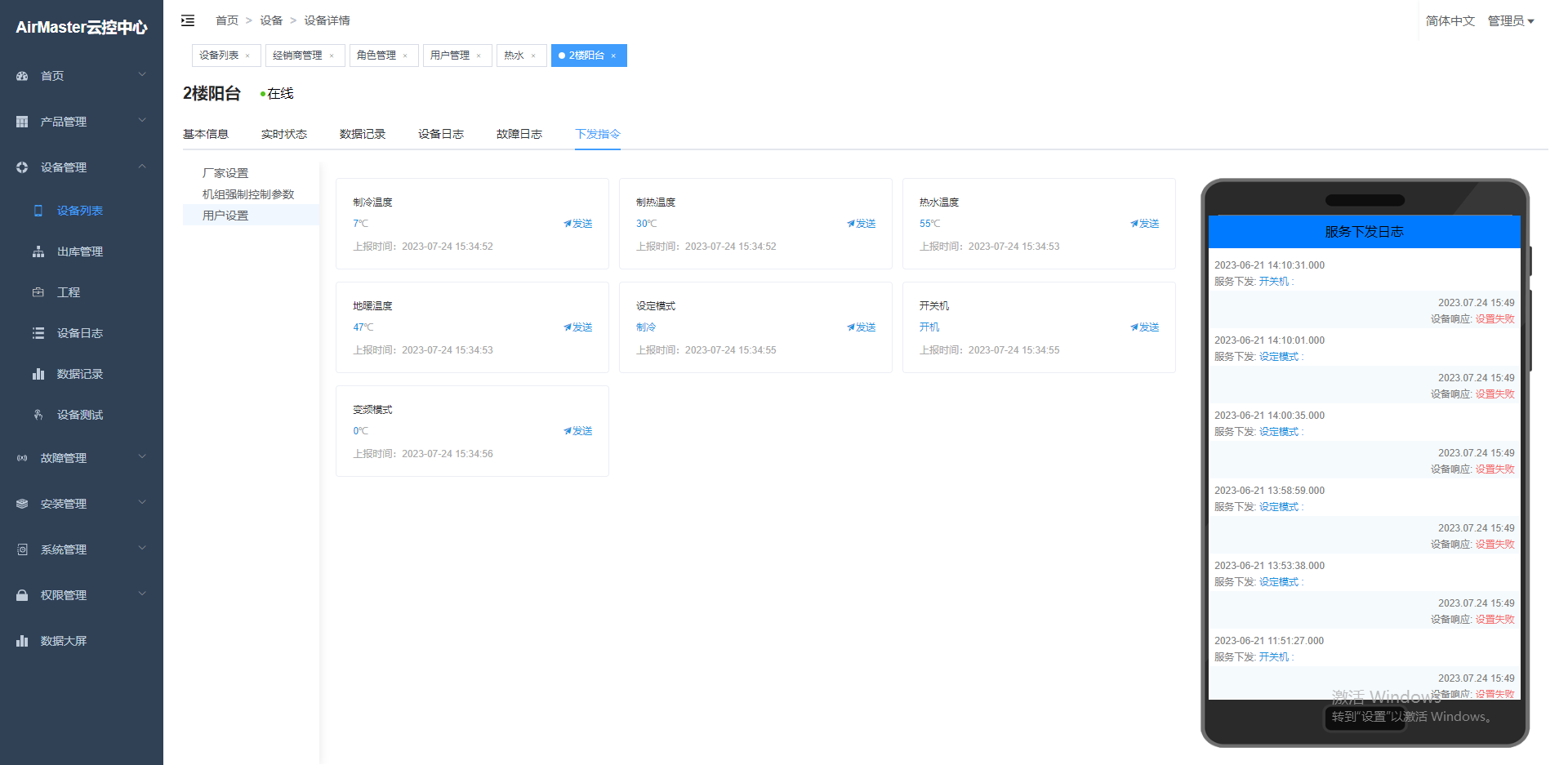Screen dimensions: 1568x765
Task: Send the 设定模式 command
Action: [x=862, y=327]
